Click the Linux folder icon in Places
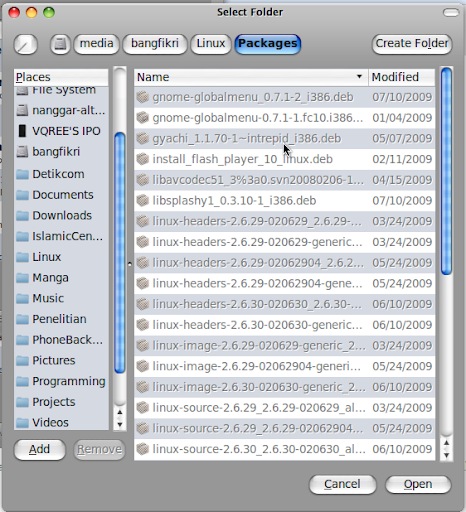466x512 pixels. [22, 257]
